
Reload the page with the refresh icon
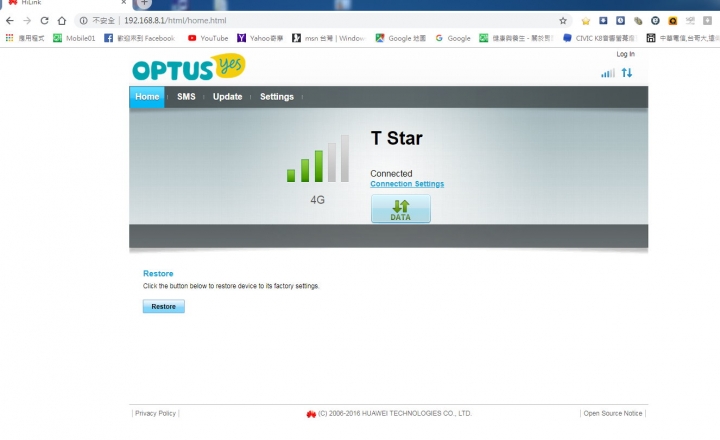tap(45, 21)
